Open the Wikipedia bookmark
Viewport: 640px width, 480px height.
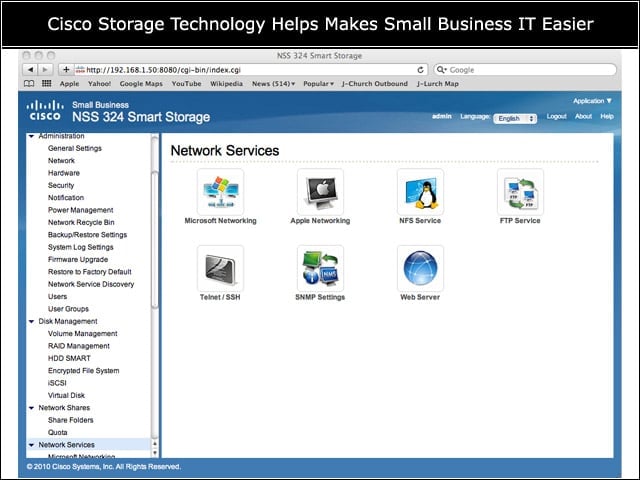coord(227,84)
